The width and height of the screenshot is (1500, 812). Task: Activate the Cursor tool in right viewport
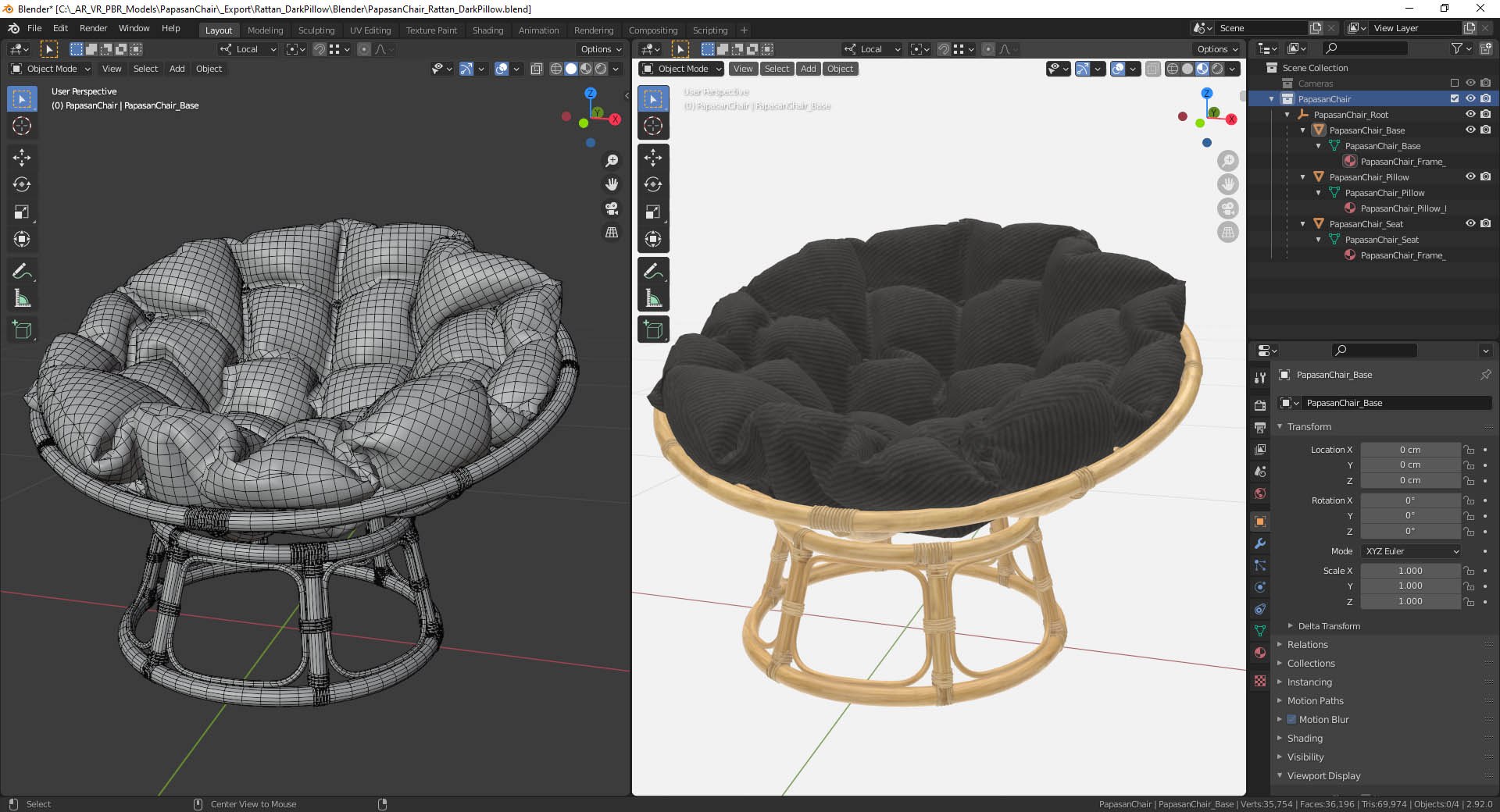pos(653,126)
